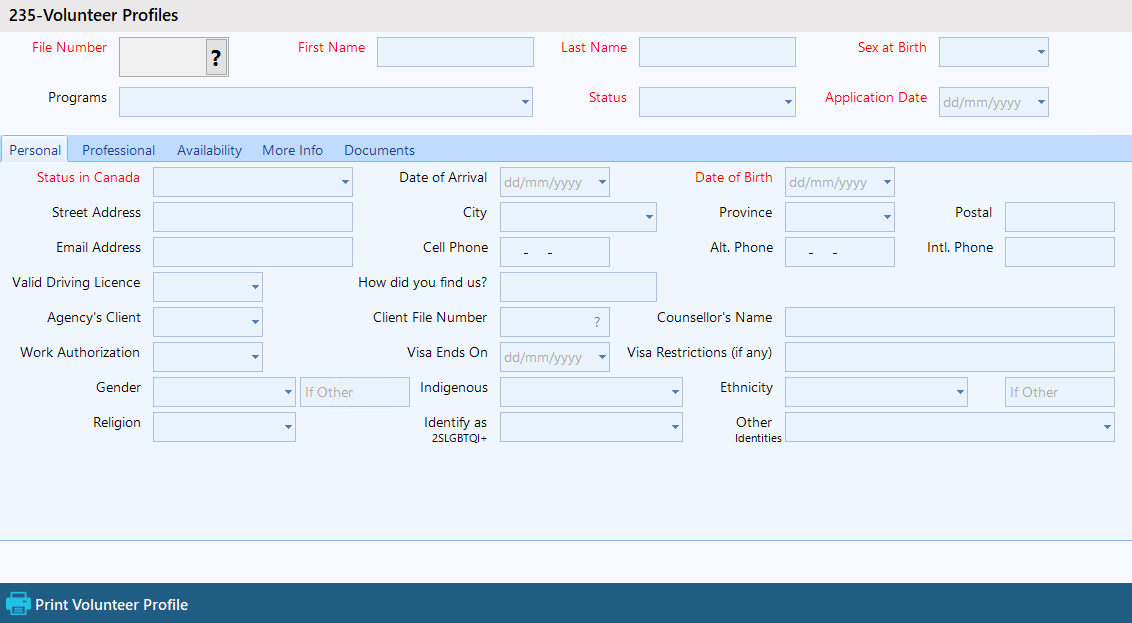
Task: Switch to the Professional tab
Action: click(x=118, y=150)
